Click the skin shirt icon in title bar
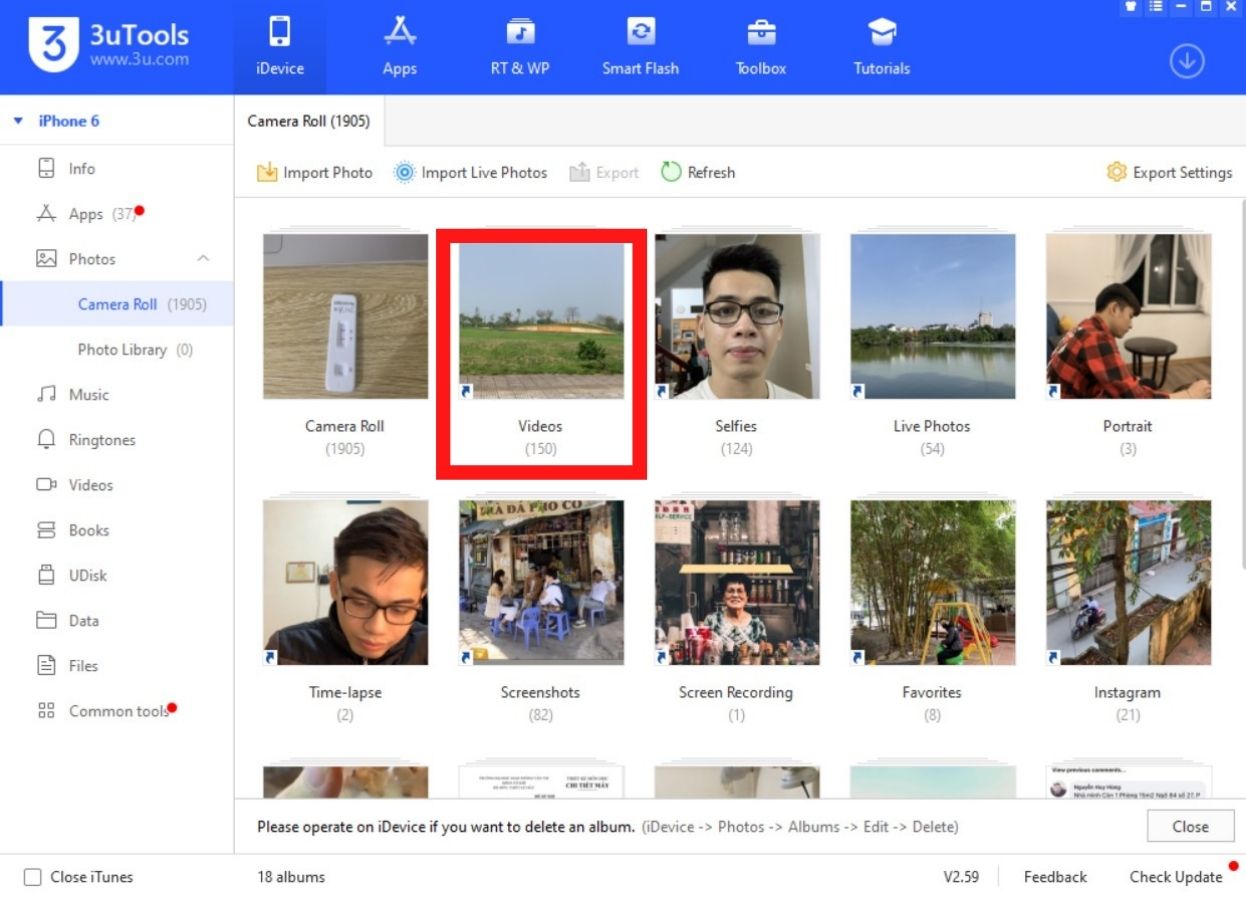 1130,7
